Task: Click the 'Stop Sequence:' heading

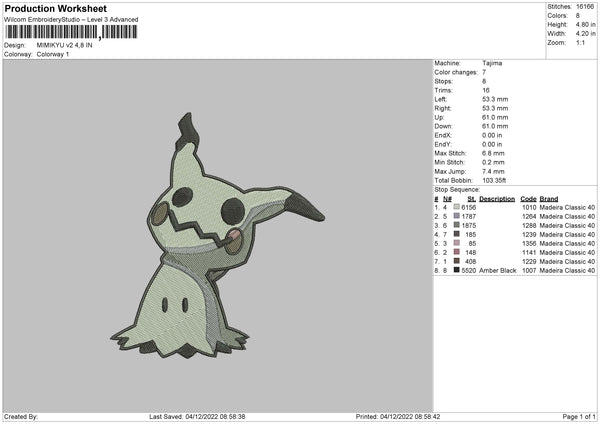Action: 457,190
